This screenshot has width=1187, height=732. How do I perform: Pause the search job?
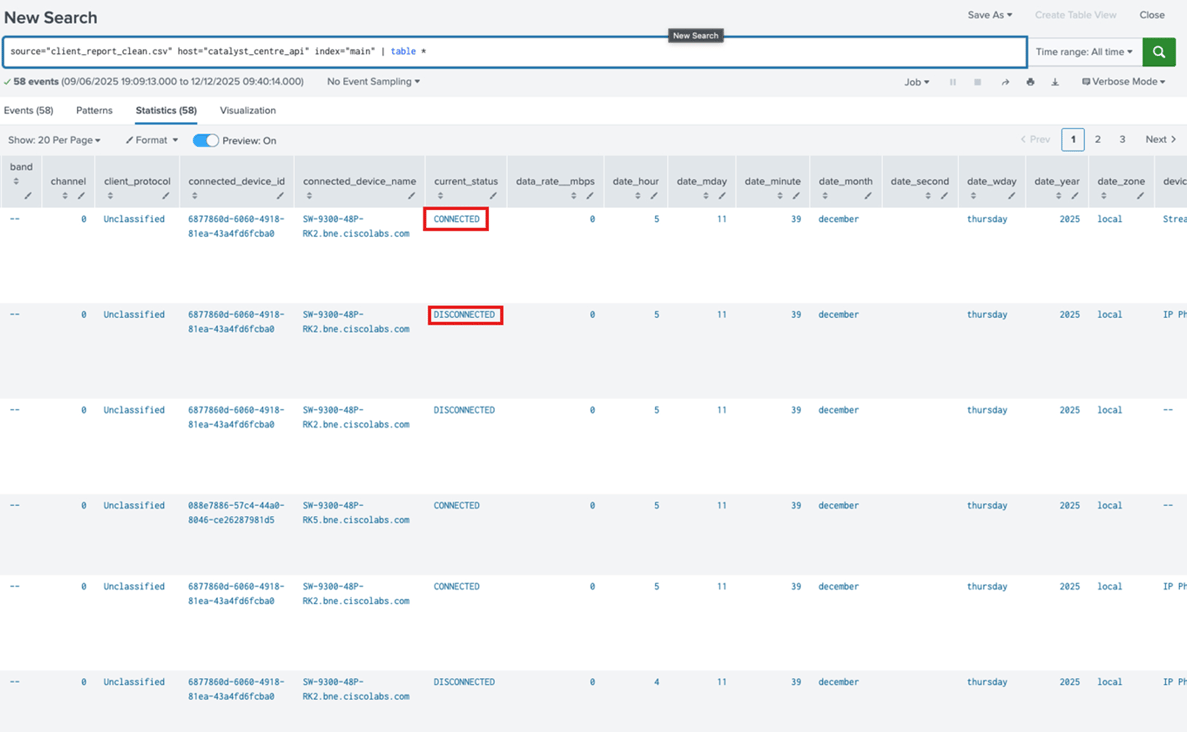(953, 82)
